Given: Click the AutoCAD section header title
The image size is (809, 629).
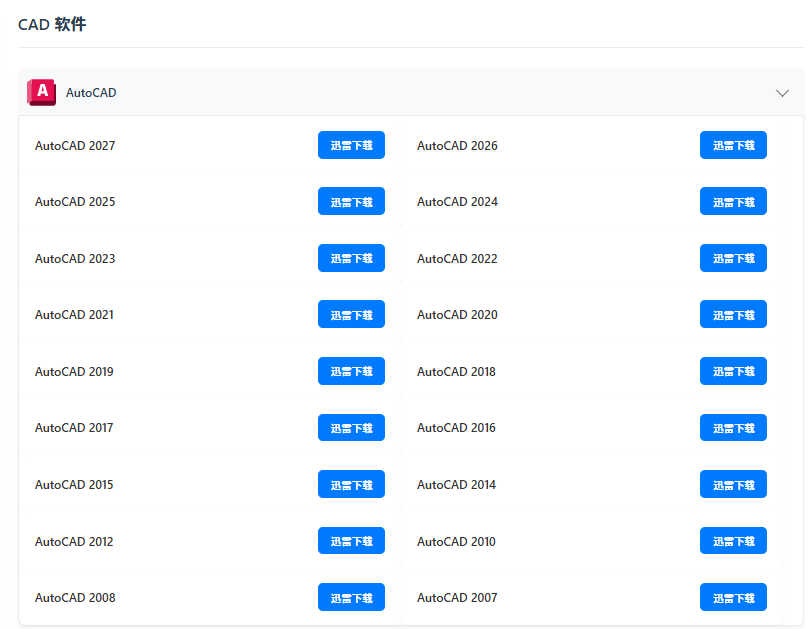Looking at the screenshot, I should pos(91,93).
